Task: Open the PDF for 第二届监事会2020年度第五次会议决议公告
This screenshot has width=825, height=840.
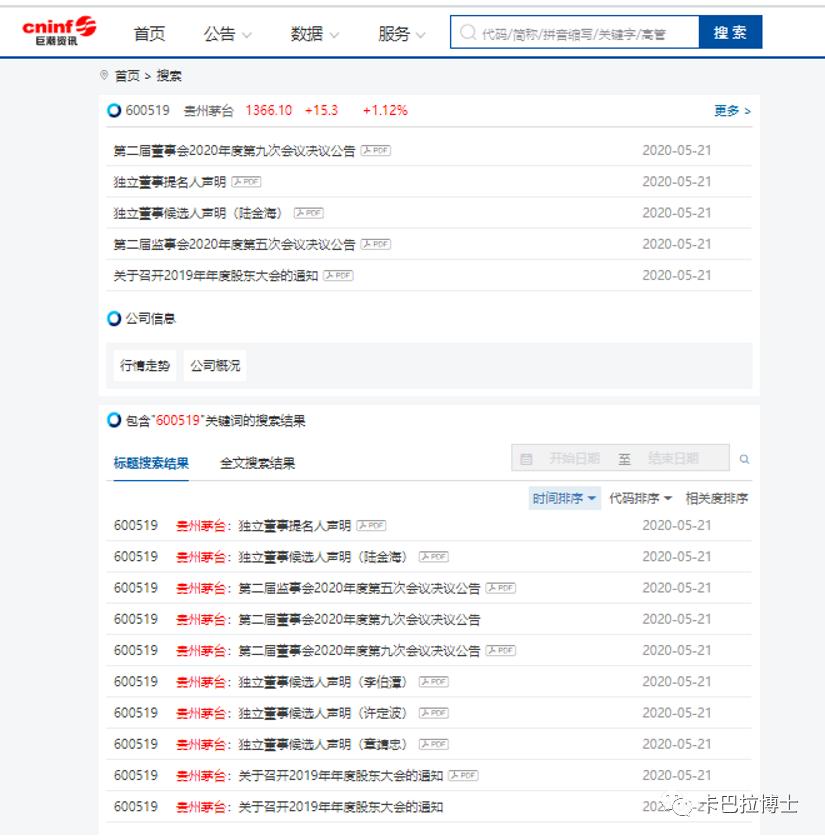Action: coord(375,244)
